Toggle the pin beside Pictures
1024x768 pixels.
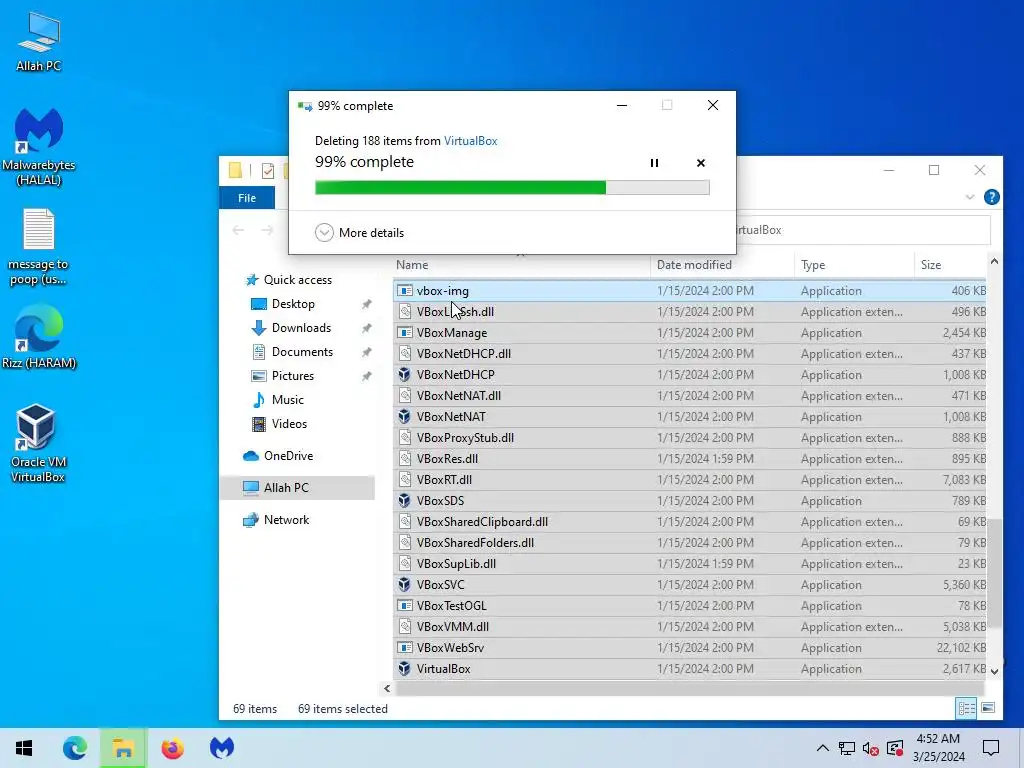pyautogui.click(x=366, y=376)
